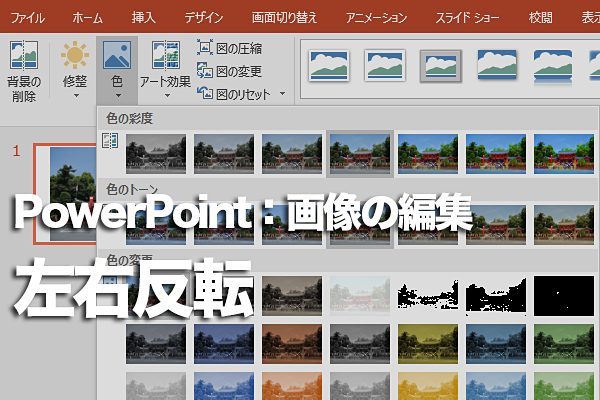600x400 pixels.
Task: Apply the fifth reflected picture style
Action: click(553, 66)
